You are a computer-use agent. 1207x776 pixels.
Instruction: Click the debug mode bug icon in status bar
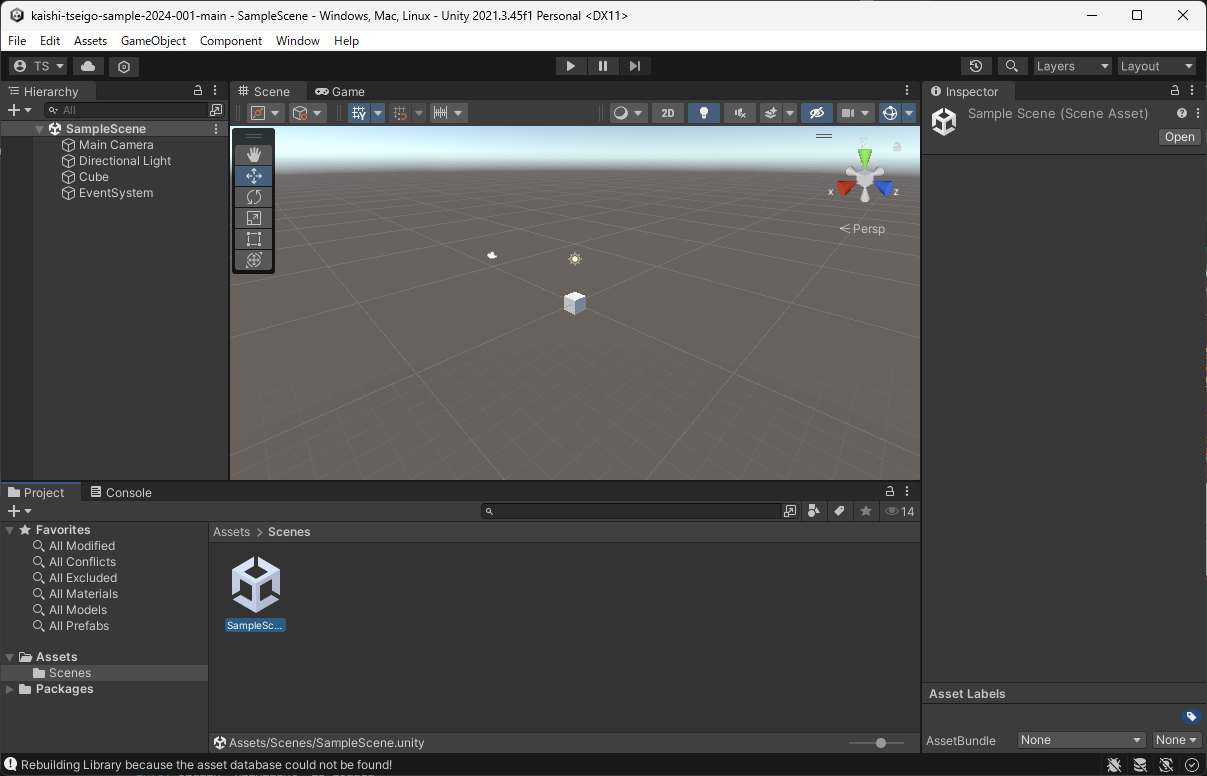1114,765
